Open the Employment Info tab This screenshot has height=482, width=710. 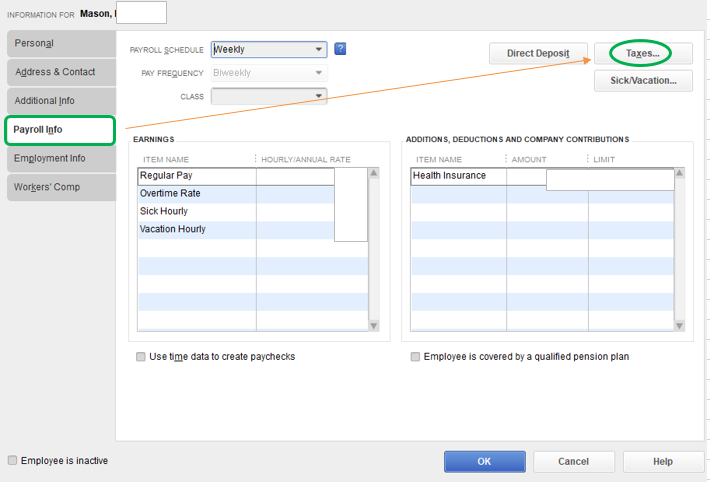click(x=61, y=159)
